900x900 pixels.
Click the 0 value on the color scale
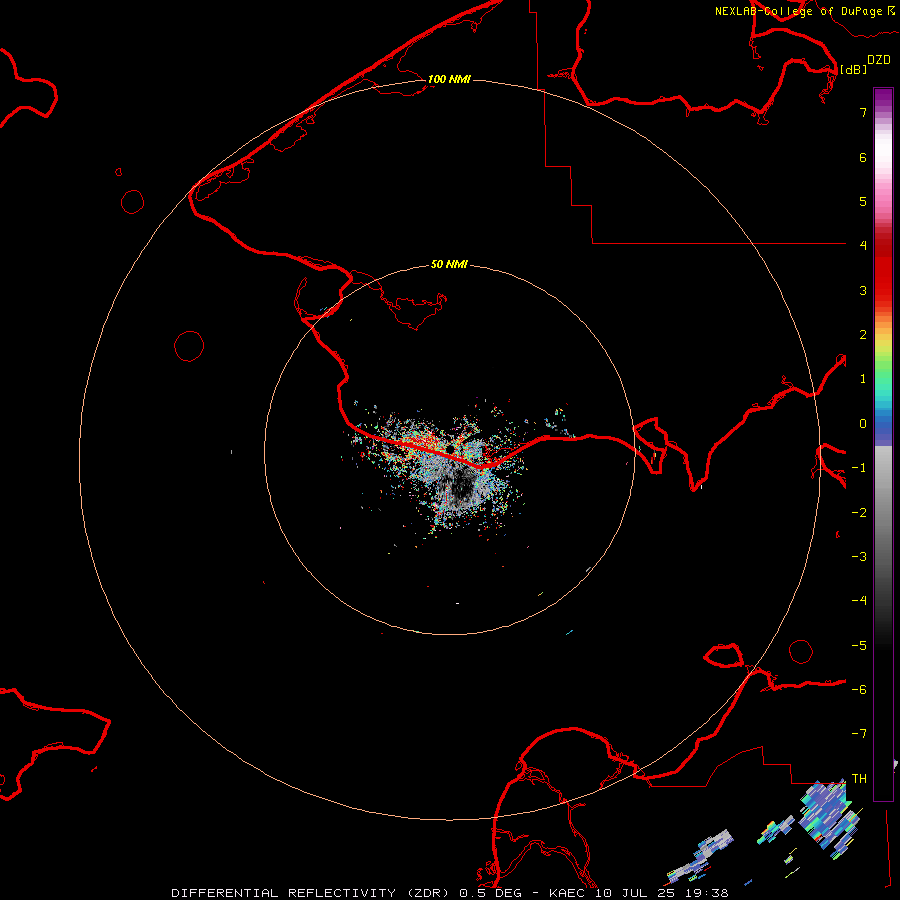coord(863,424)
